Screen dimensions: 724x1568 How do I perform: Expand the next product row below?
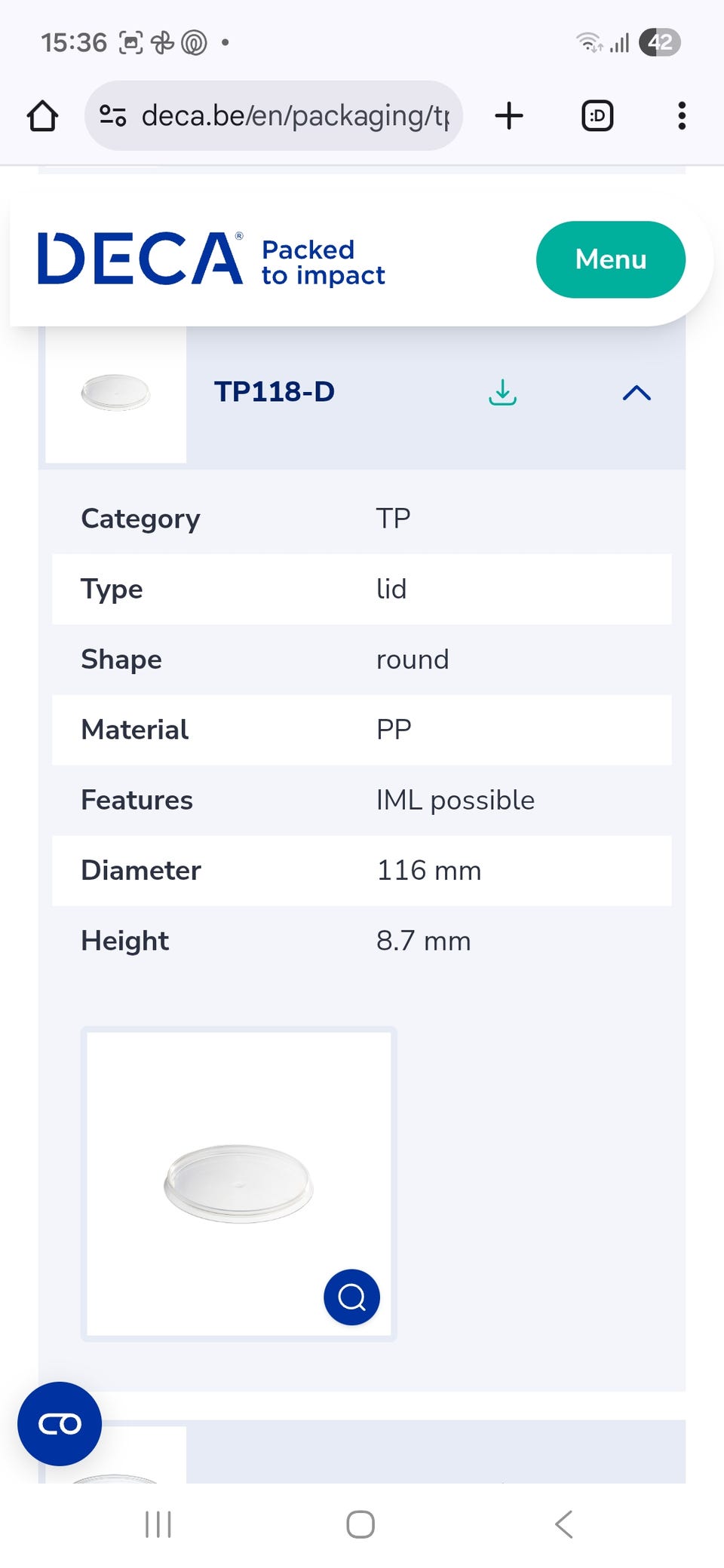[436, 1453]
